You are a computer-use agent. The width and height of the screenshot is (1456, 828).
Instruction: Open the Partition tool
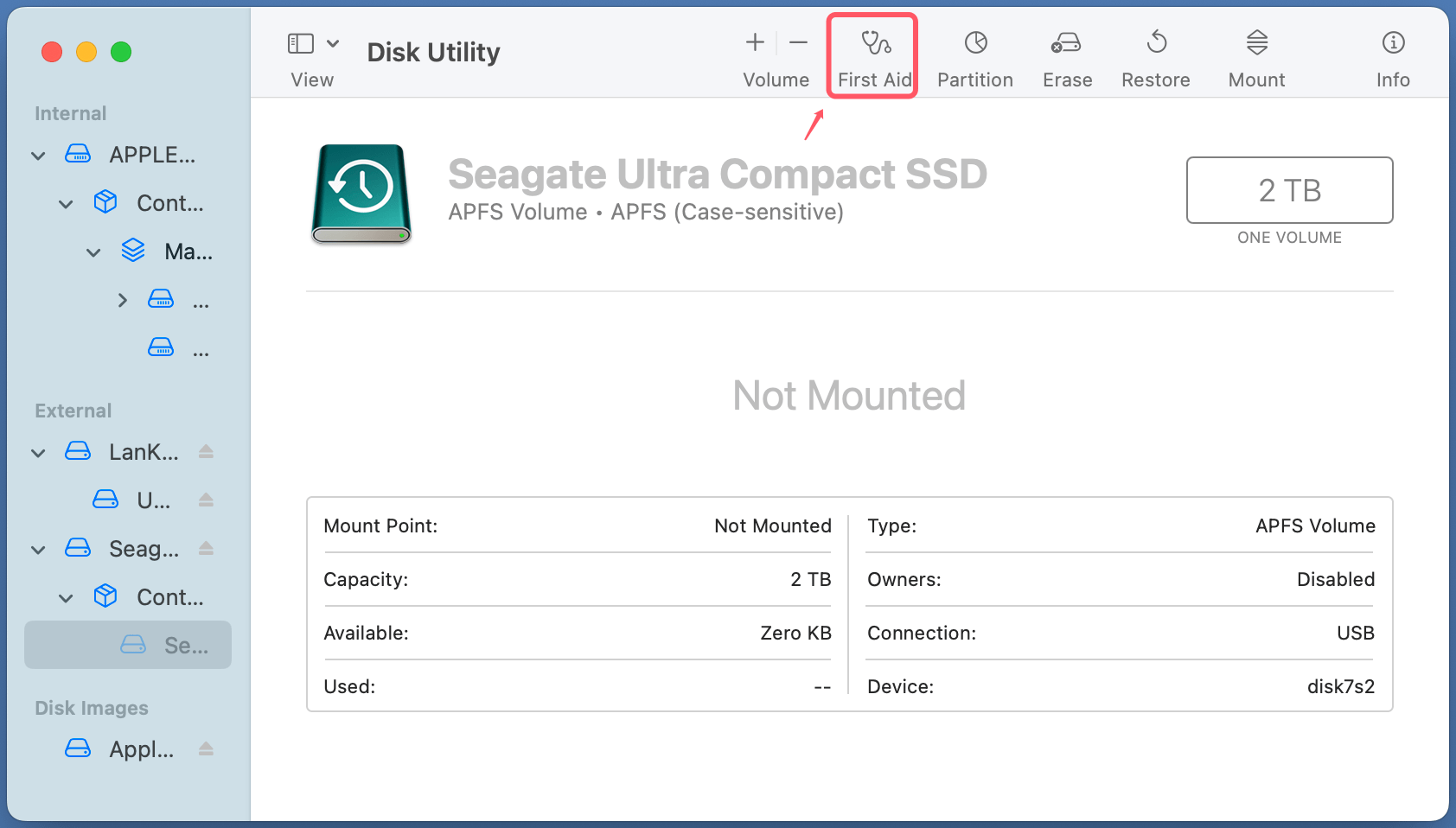click(974, 54)
